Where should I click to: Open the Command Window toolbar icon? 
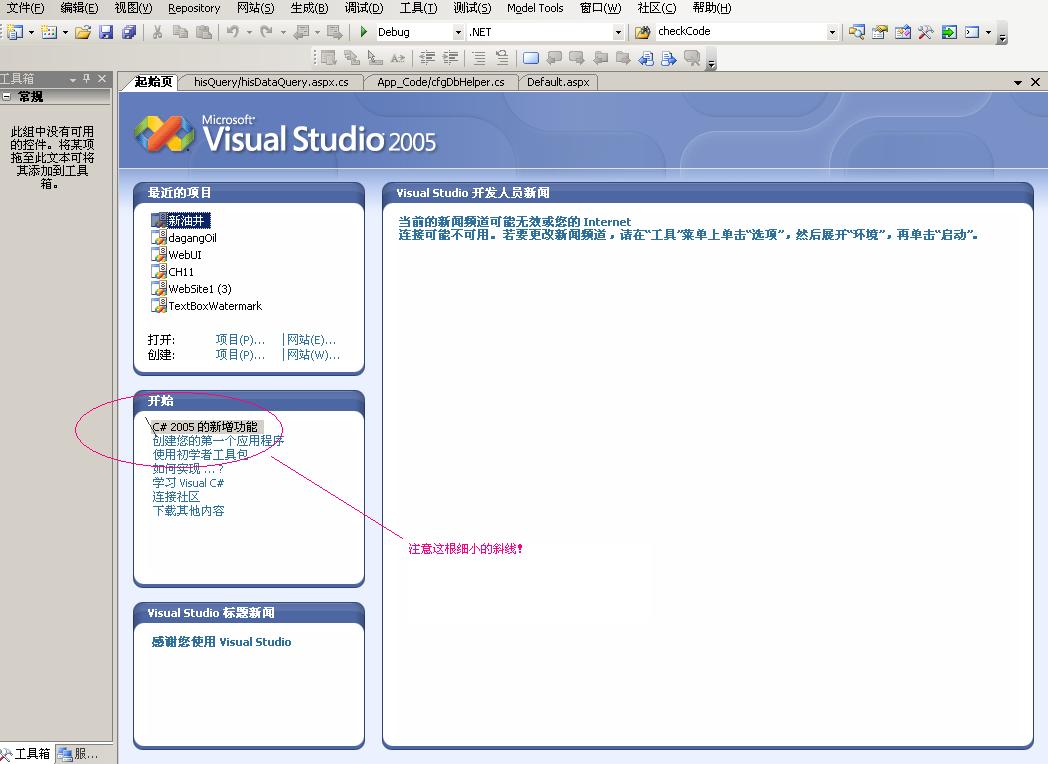pos(972,32)
